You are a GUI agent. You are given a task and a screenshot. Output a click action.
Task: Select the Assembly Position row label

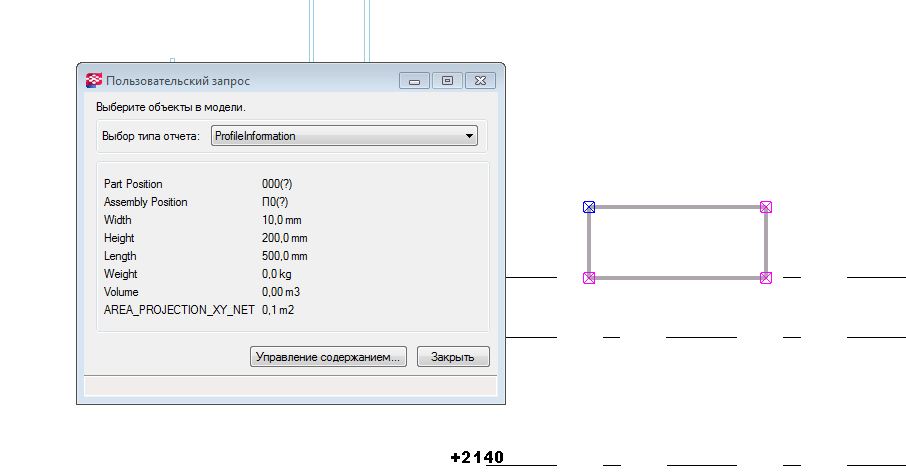tap(145, 202)
